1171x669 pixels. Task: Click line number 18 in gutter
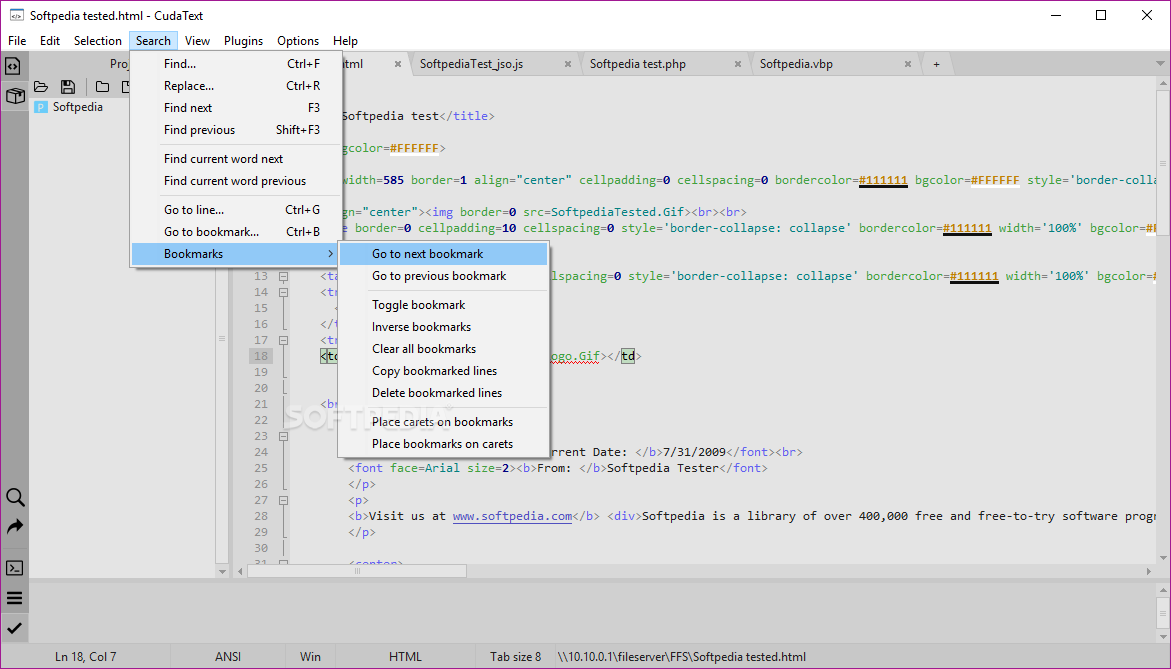[x=261, y=356]
